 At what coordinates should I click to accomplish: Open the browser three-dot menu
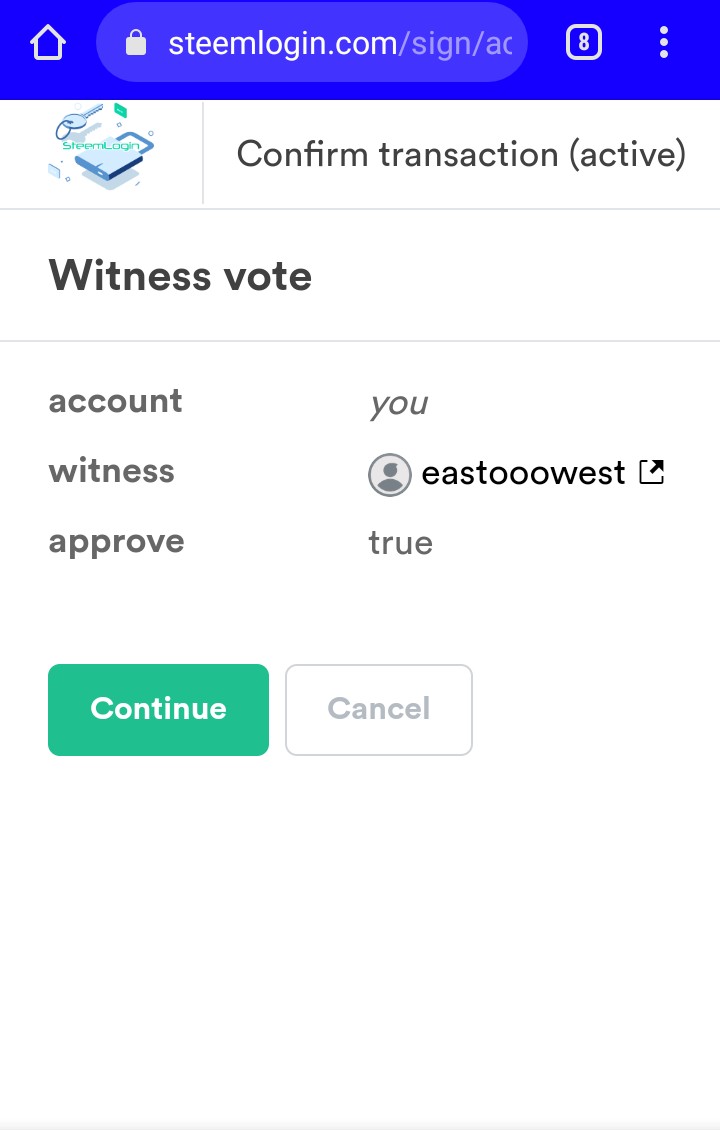click(x=664, y=43)
